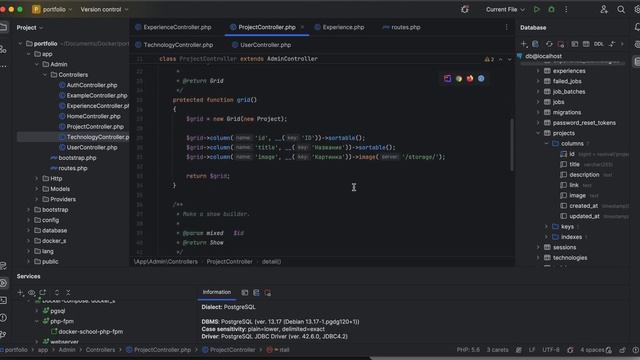The image size is (640, 360).
Task: Open the portfolio project dropdown
Action: 52,9
